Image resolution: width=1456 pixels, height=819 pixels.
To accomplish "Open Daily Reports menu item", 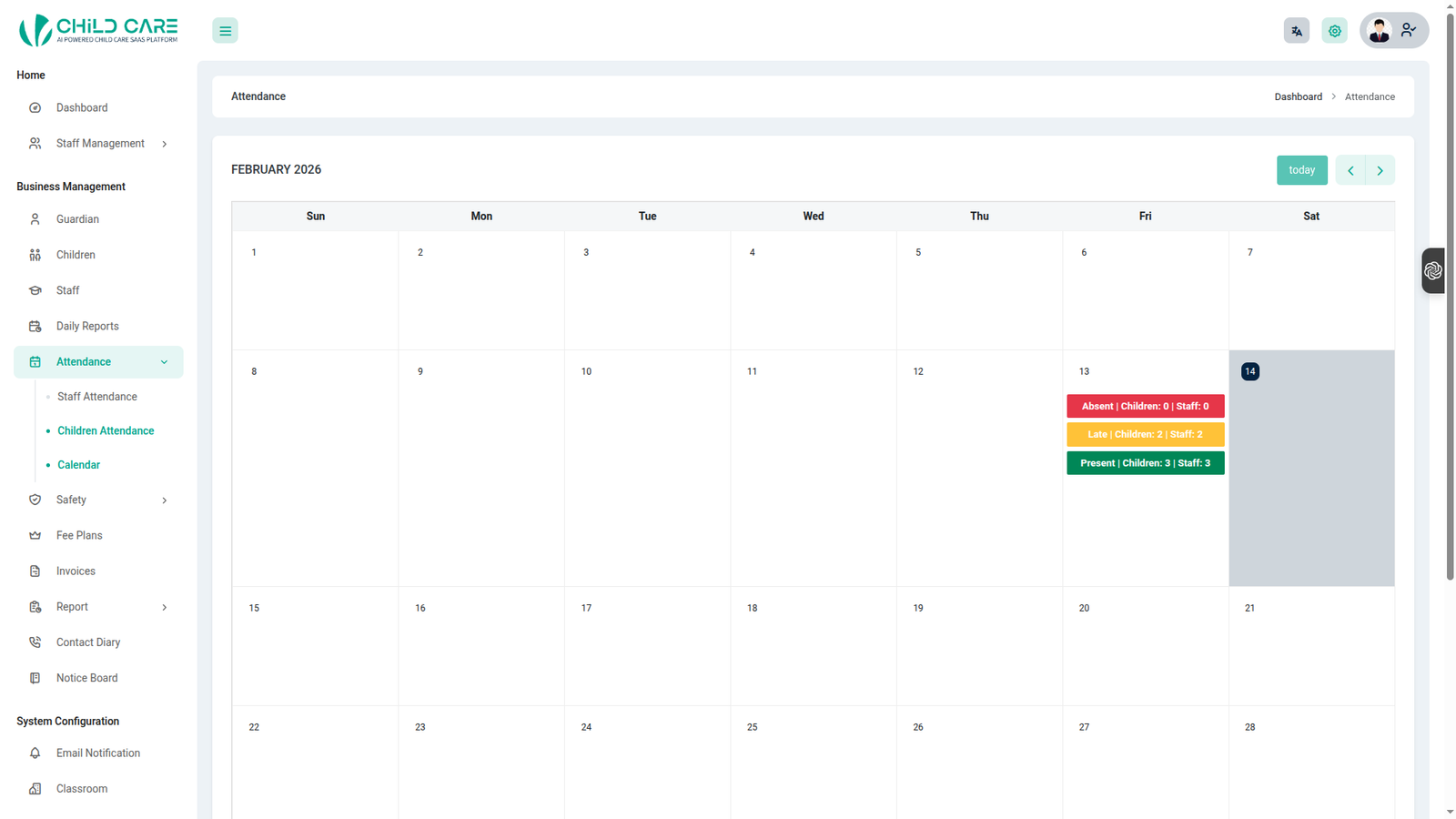I will point(98,326).
